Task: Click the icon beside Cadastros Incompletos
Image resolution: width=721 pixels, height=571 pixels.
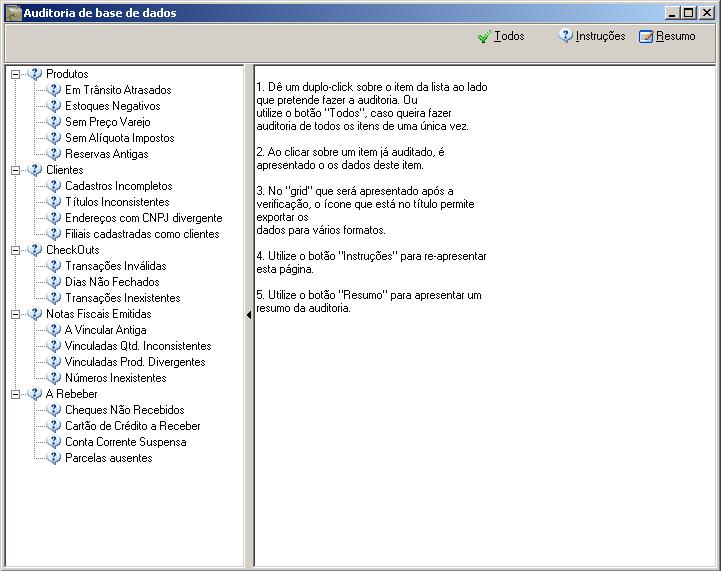Action: click(x=53, y=186)
